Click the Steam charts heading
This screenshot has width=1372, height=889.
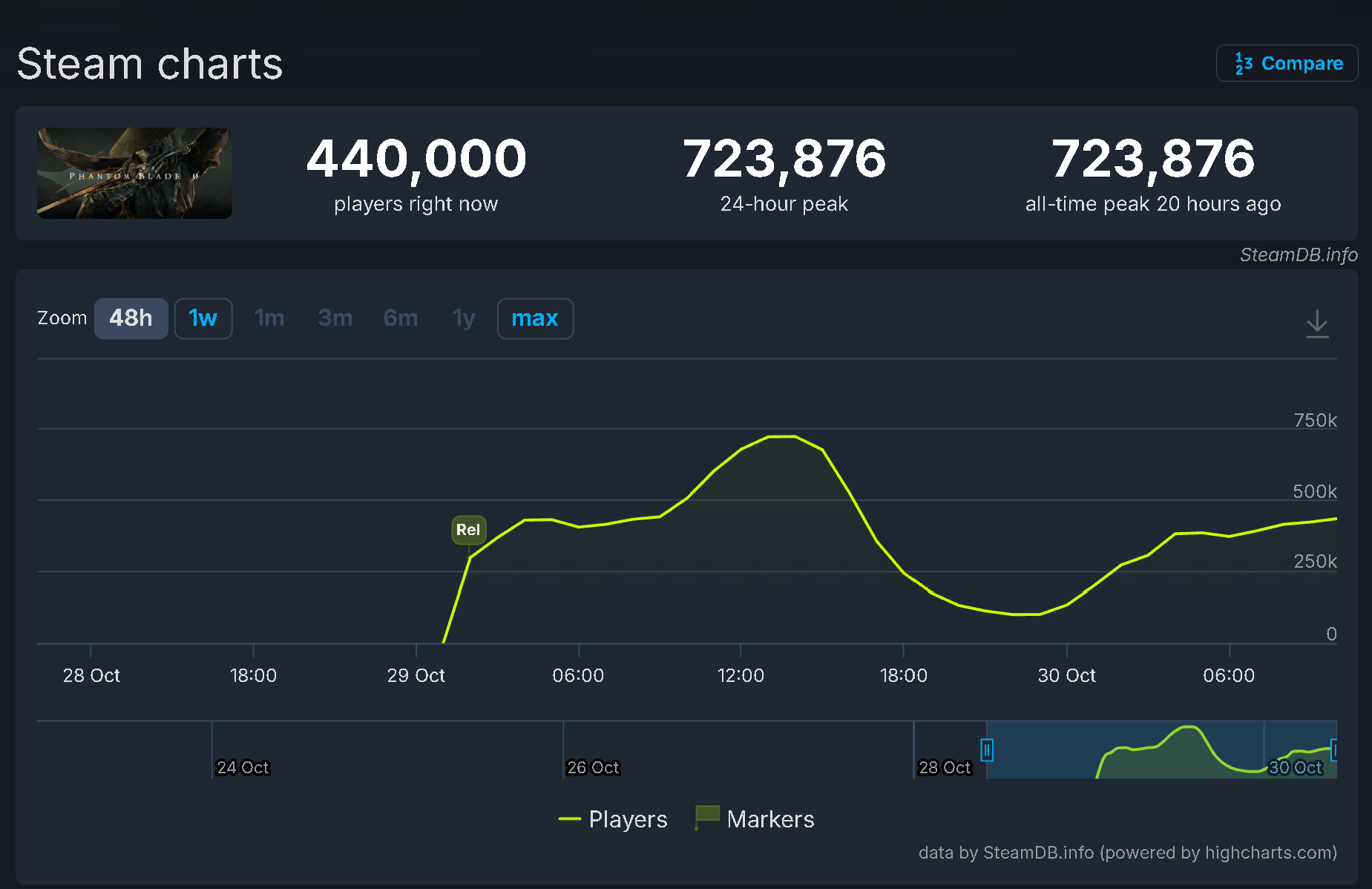pos(150,64)
